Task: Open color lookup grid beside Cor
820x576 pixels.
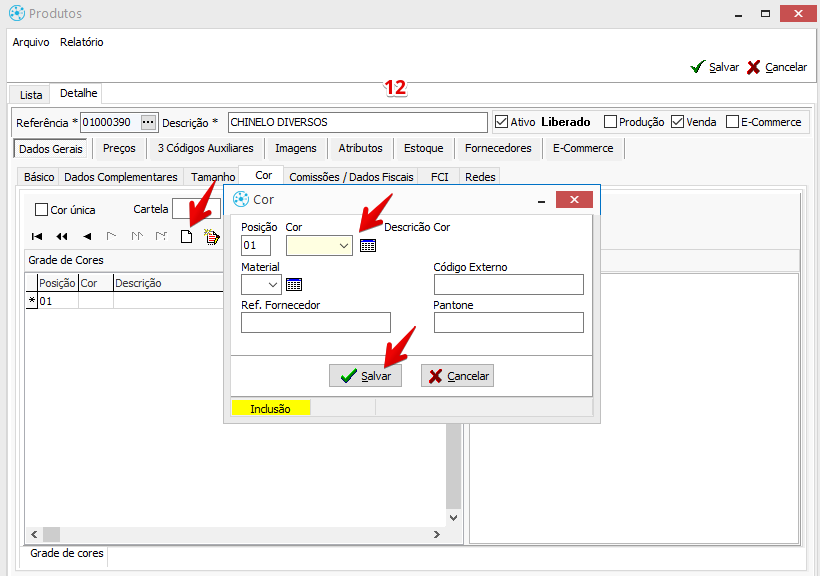Action: 368,245
